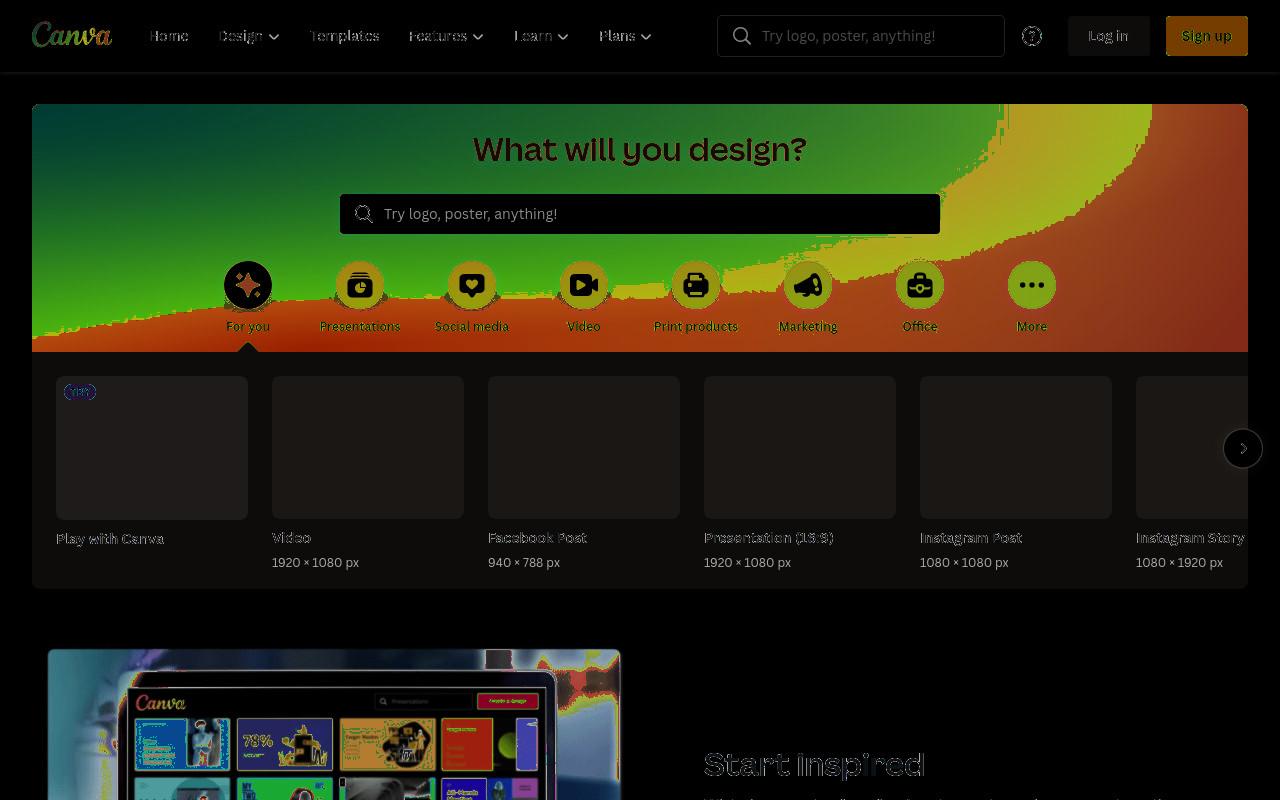Select the Social media heart icon

click(x=472, y=285)
